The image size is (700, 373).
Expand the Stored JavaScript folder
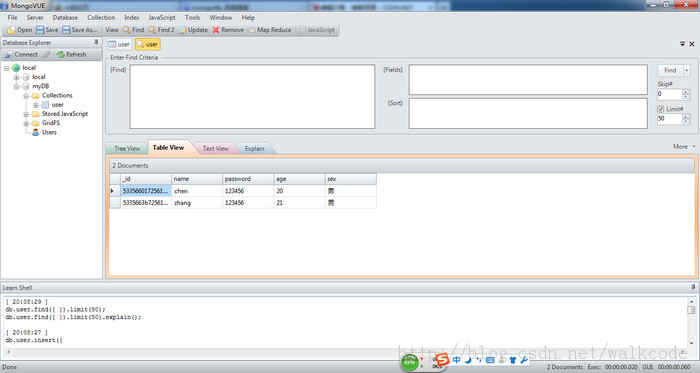click(x=26, y=114)
